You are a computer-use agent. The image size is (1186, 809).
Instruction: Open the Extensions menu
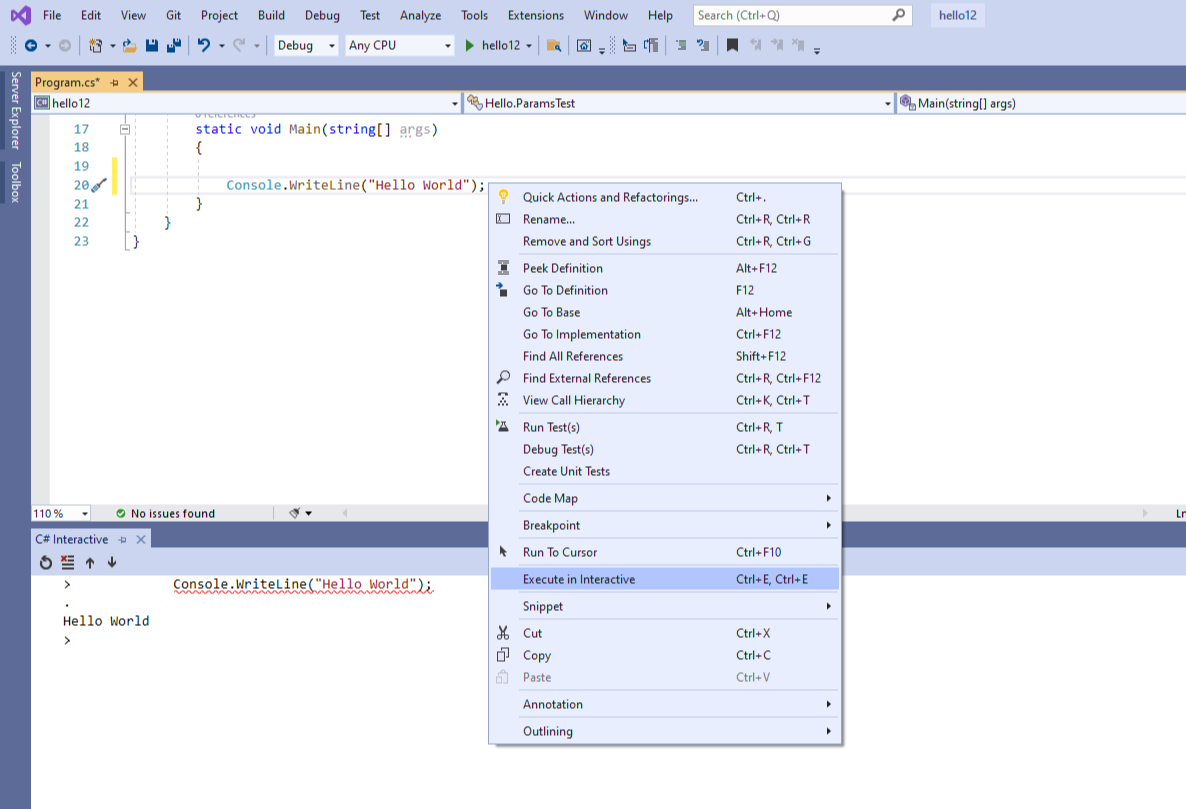[x=535, y=15]
